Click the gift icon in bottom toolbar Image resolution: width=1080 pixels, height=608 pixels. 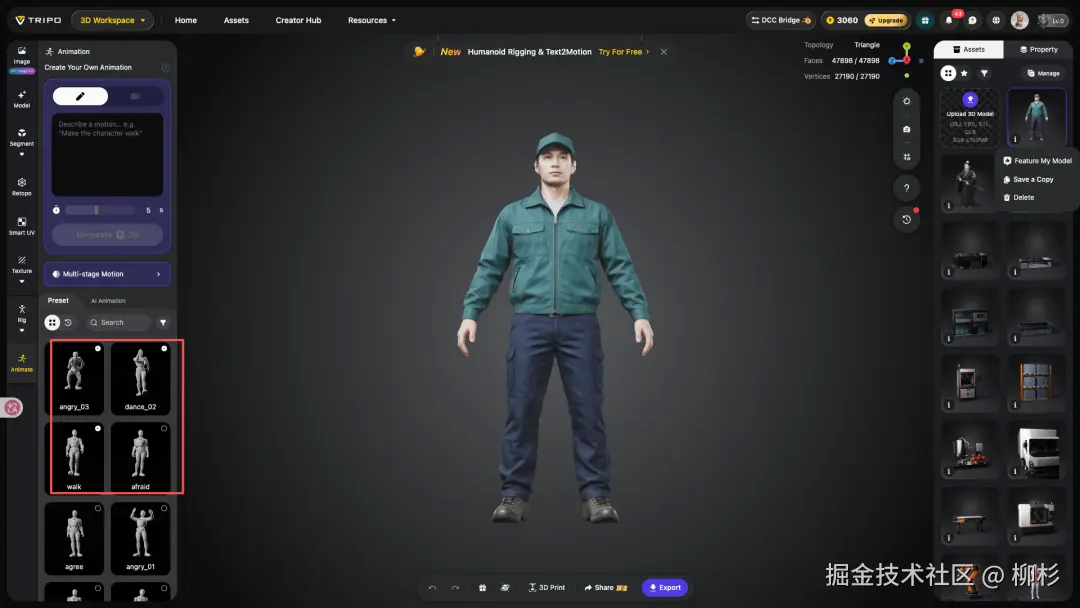click(x=482, y=587)
